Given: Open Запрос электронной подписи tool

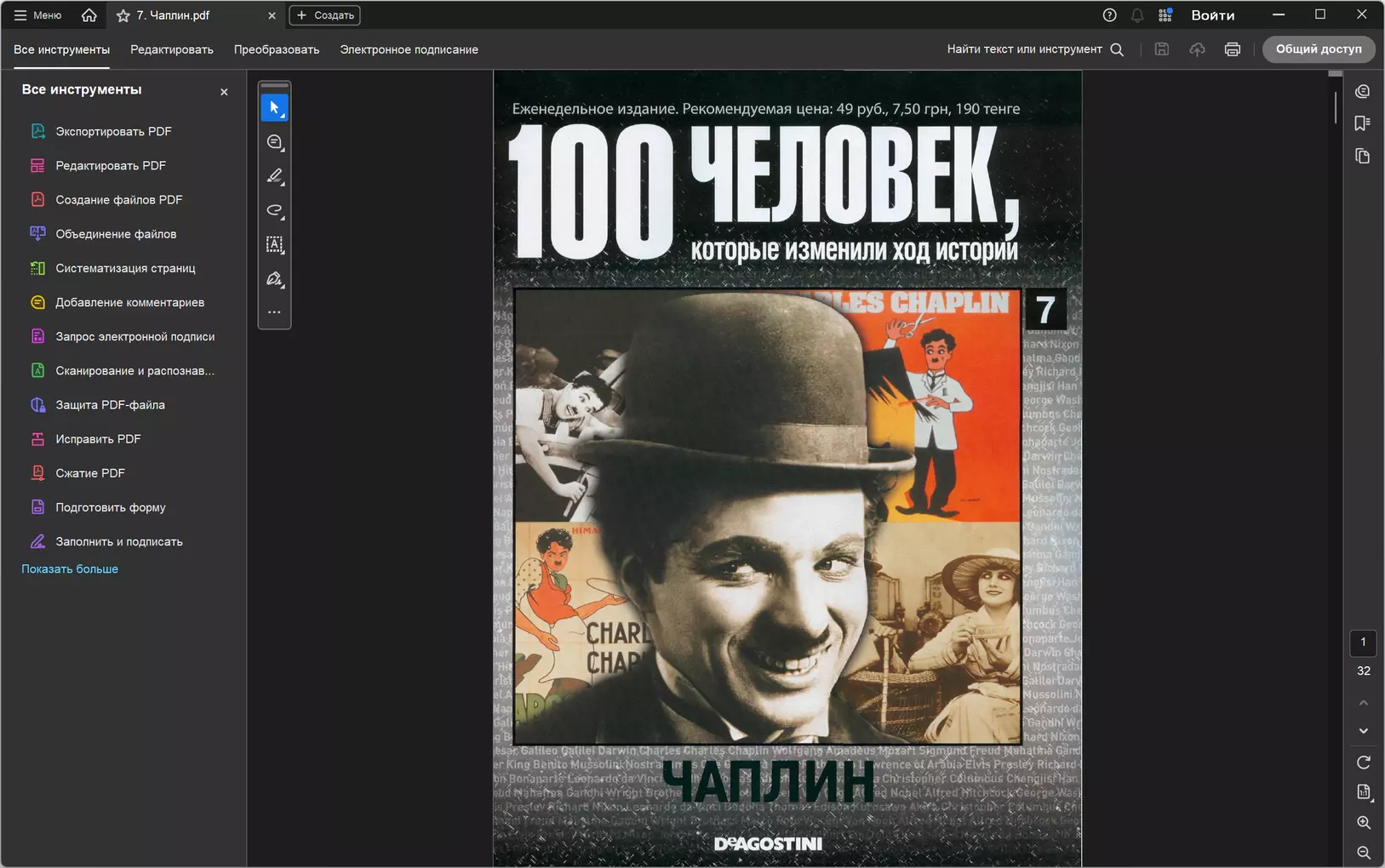Looking at the screenshot, I should [123, 336].
